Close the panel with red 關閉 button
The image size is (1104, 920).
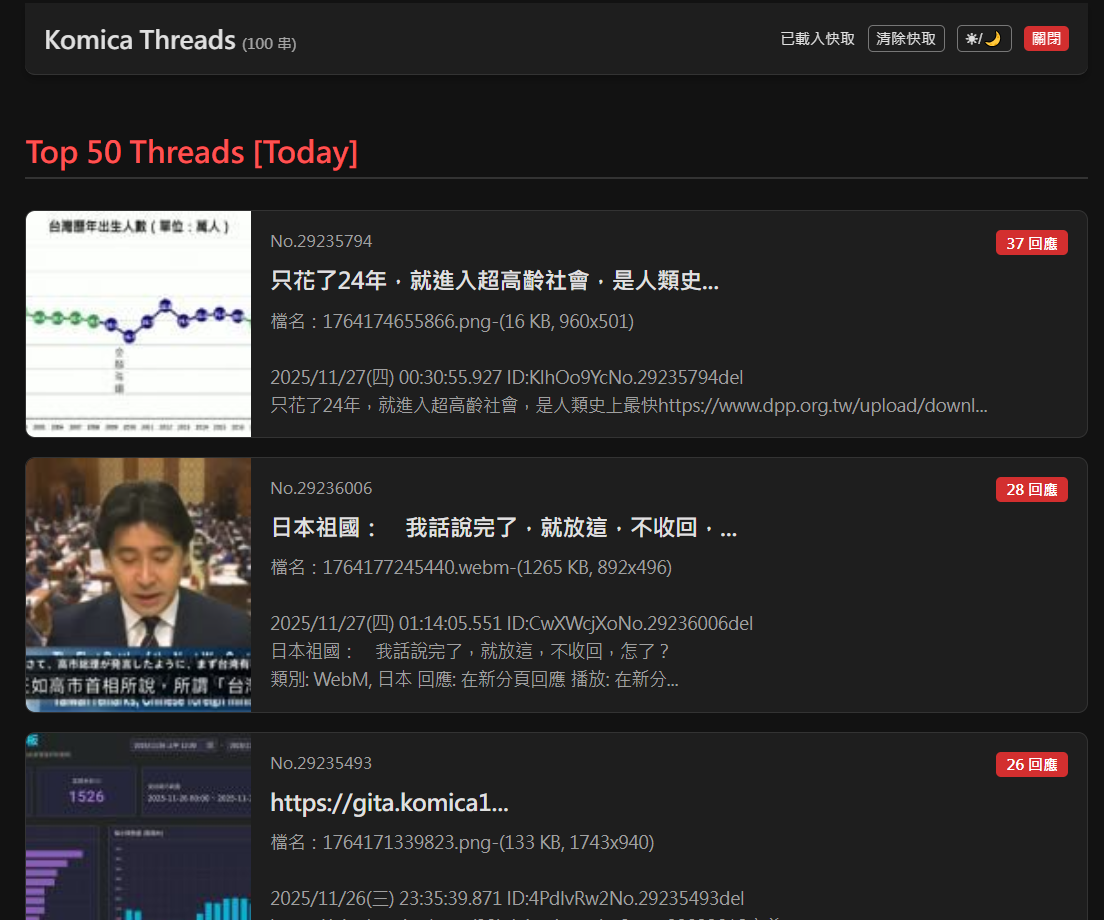pos(1046,39)
